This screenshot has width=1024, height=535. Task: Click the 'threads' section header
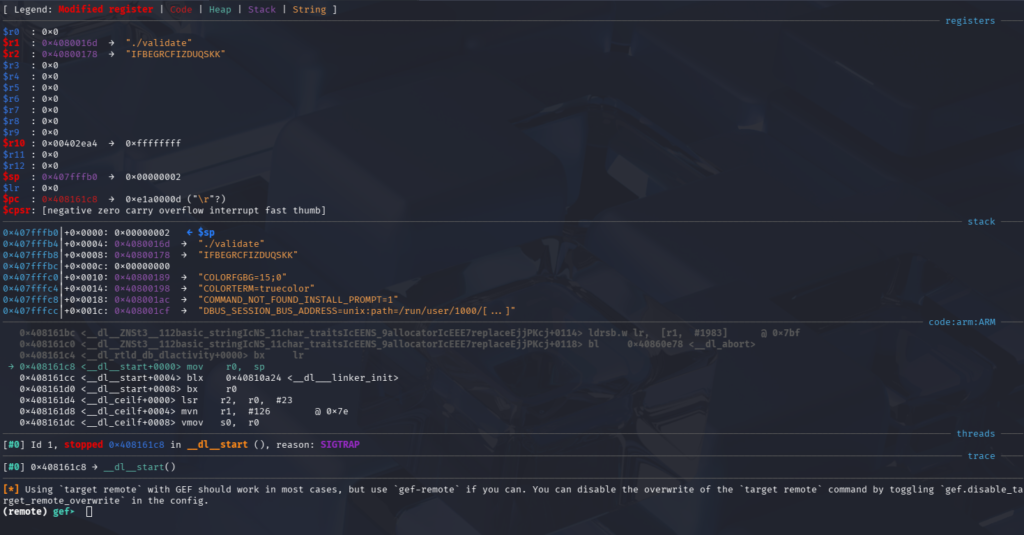click(x=976, y=434)
